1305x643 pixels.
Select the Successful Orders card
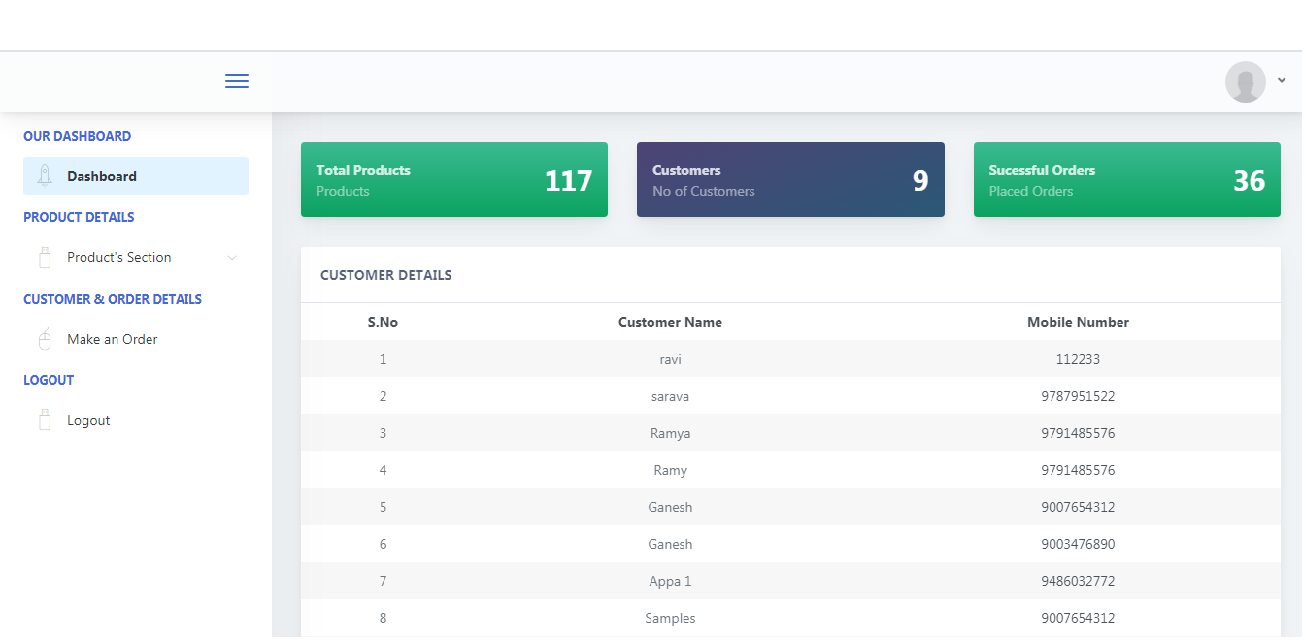tap(1127, 180)
